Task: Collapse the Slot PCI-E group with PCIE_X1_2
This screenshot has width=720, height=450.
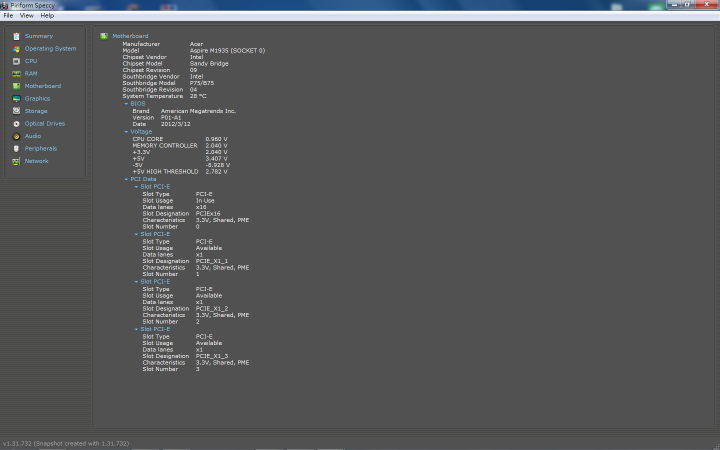Action: 136,282
